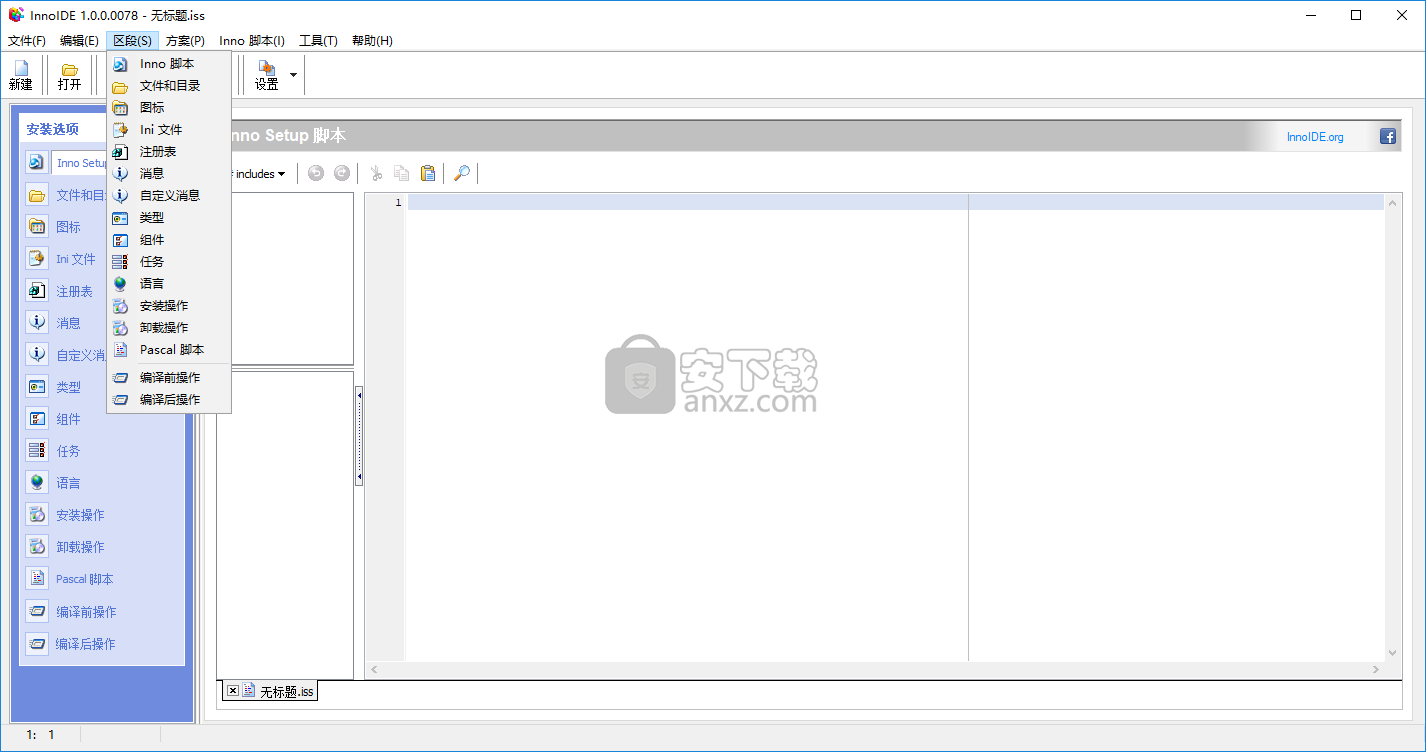This screenshot has width=1426, height=752.
Task: Click the search magnifier icon in editor toolbar
Action: pos(461,173)
